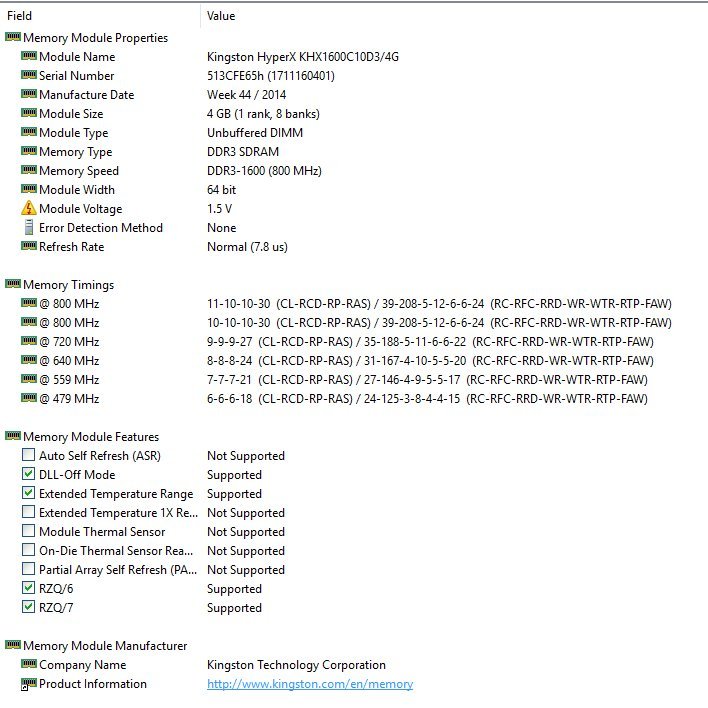This screenshot has height=708, width=708.
Task: Click the icon next to @ 479 MHz
Action: tap(29, 397)
